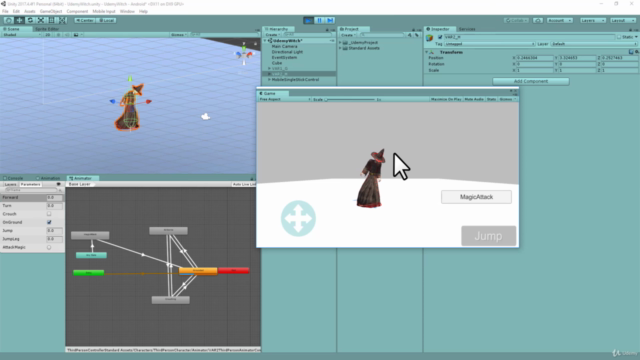Viewport: 640px width, 360px height.
Task: Select the Hand tool in toolbar
Action: click(8, 20)
